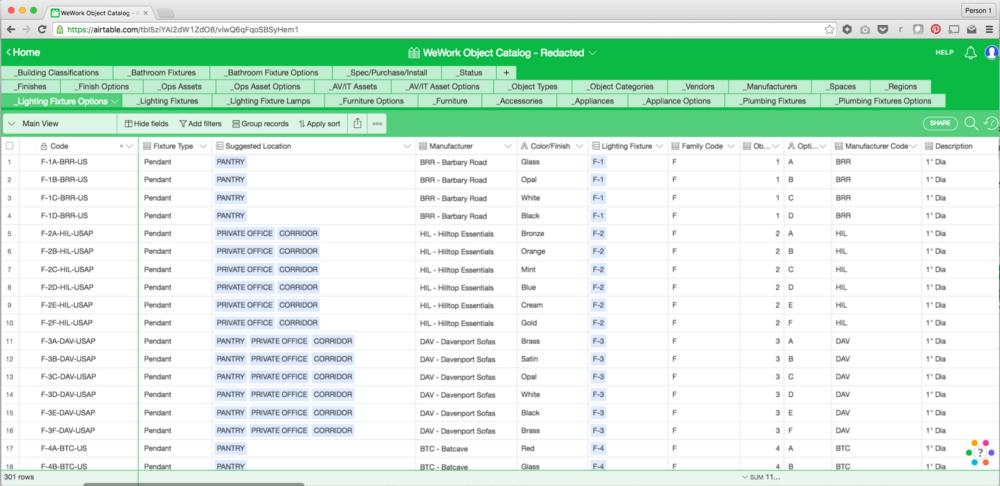Image resolution: width=1000 pixels, height=486 pixels.
Task: Open the more options ellipsis in toolbar
Action: [377, 124]
